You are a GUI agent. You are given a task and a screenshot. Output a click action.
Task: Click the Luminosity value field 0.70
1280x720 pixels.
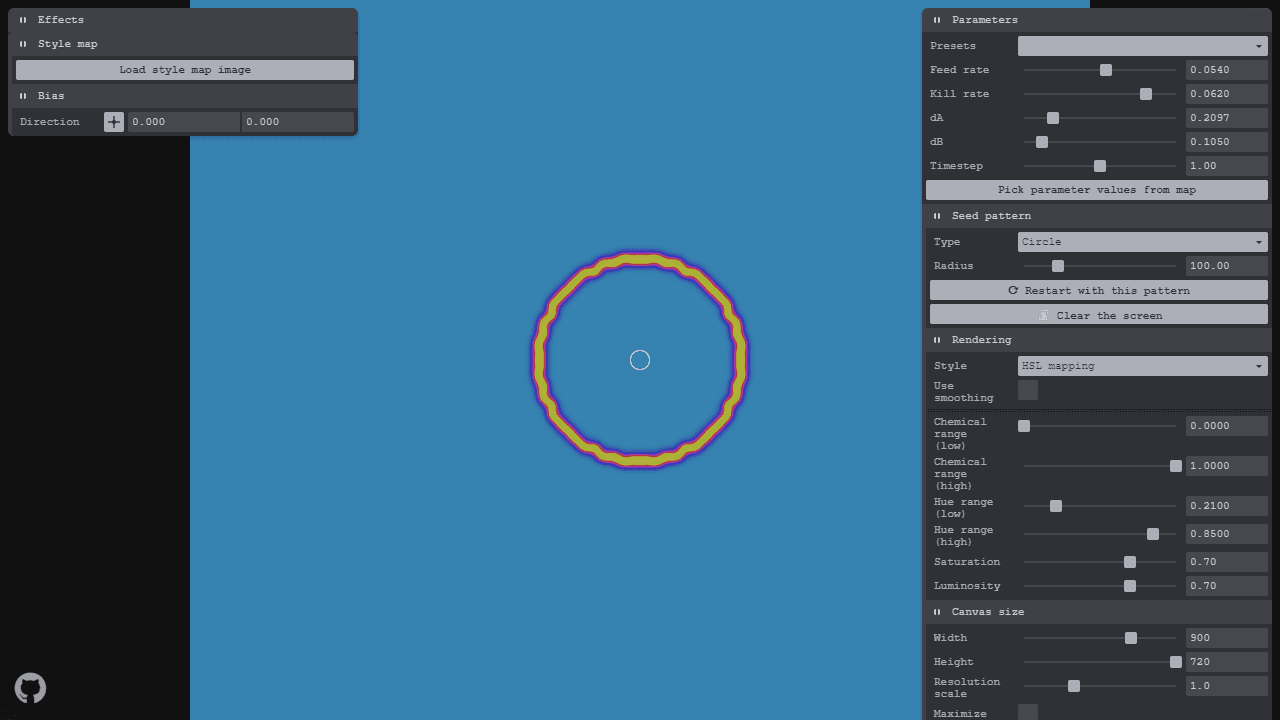1227,586
